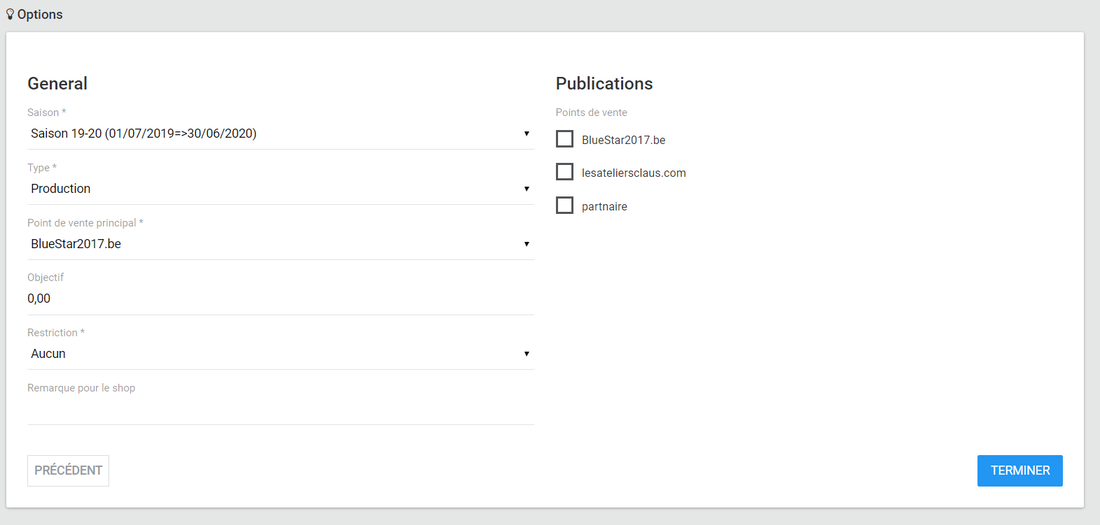Click the lightbulb icon beside Options
This screenshot has width=1100, height=525.
(10, 15)
